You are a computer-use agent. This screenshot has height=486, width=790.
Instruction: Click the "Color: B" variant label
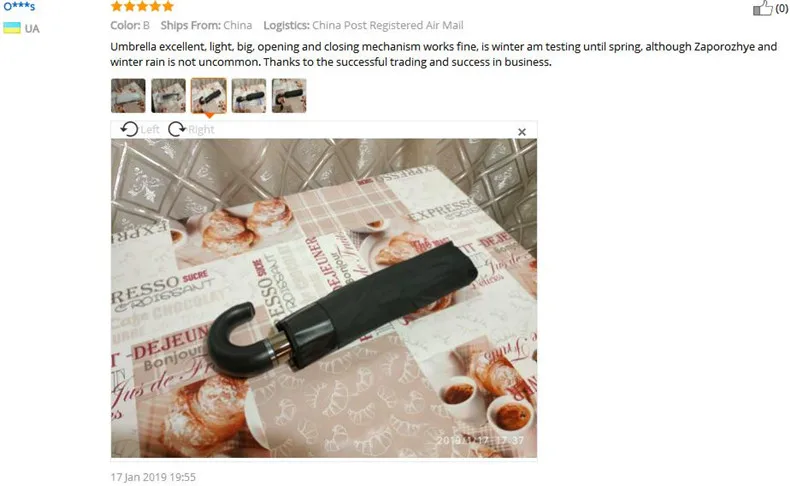point(130,25)
